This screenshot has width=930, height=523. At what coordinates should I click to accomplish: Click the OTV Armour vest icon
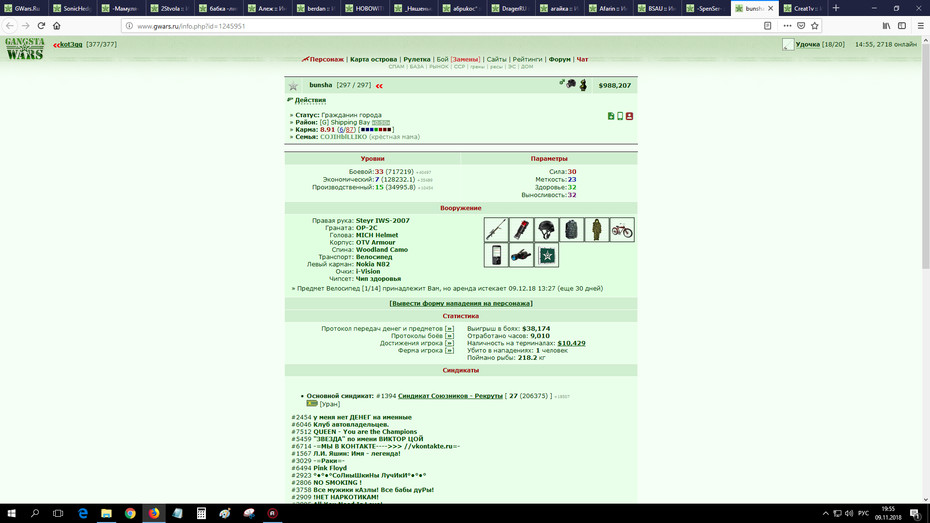(x=571, y=229)
